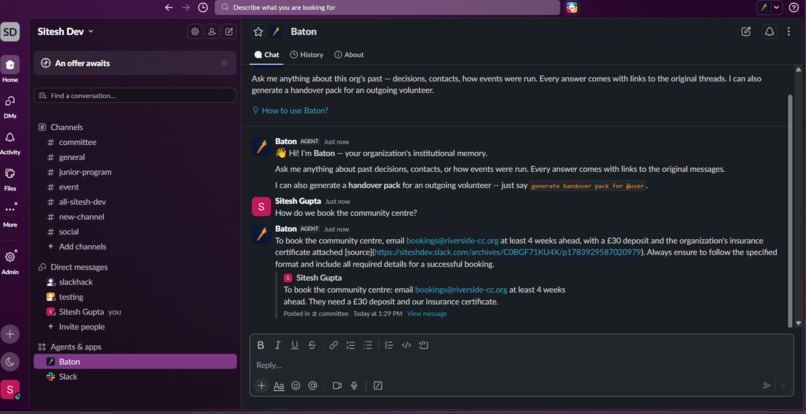Screen dimensions: 806x414
Task: Click the Find a conversation field
Action: click(135, 96)
